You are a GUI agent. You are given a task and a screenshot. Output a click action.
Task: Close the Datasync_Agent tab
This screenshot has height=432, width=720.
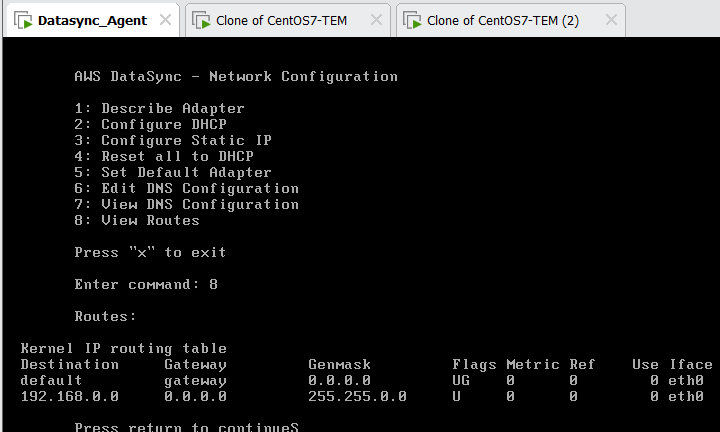pos(165,20)
